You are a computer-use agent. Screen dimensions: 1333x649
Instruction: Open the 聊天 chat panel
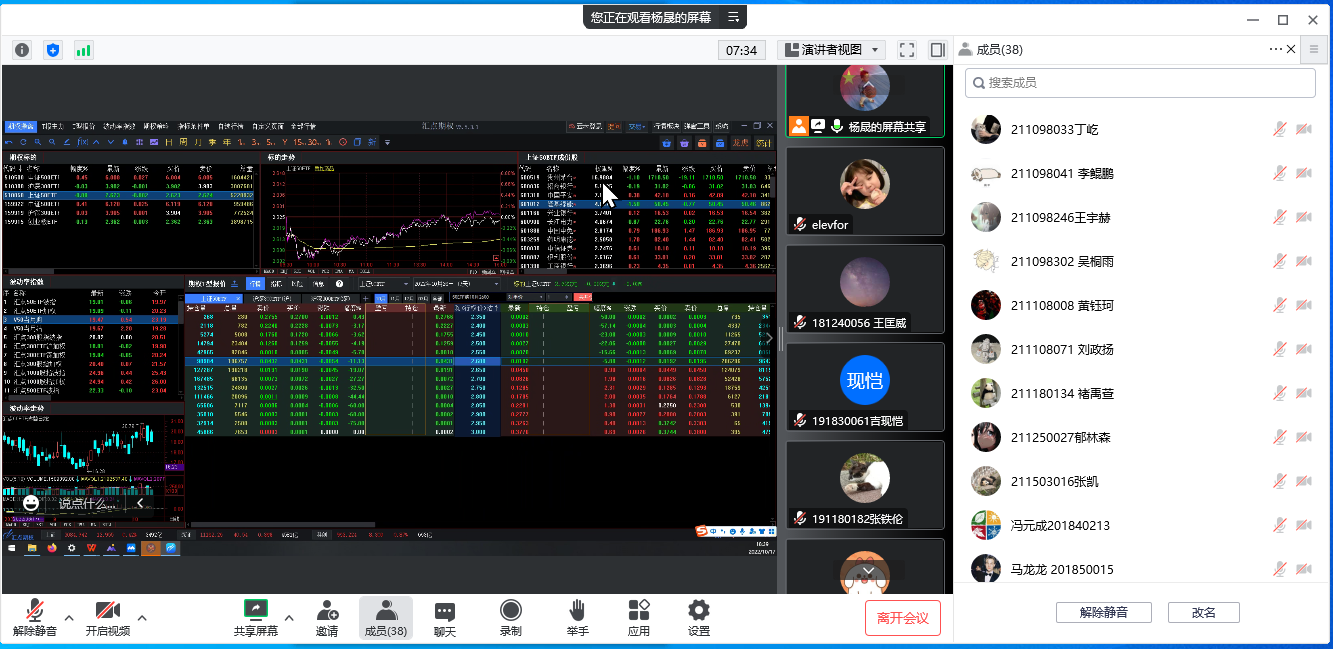[x=445, y=618]
